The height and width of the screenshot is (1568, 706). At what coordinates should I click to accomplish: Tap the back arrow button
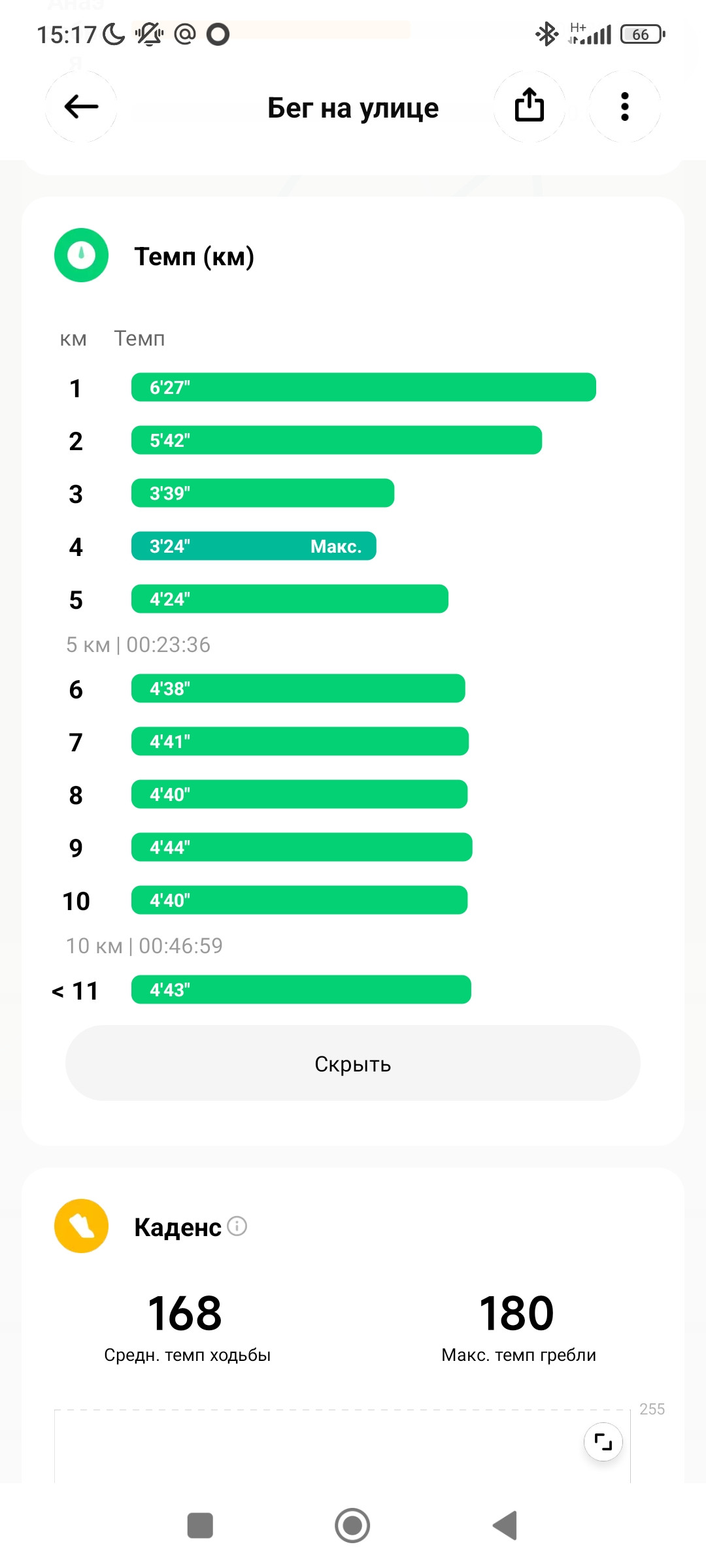click(81, 106)
